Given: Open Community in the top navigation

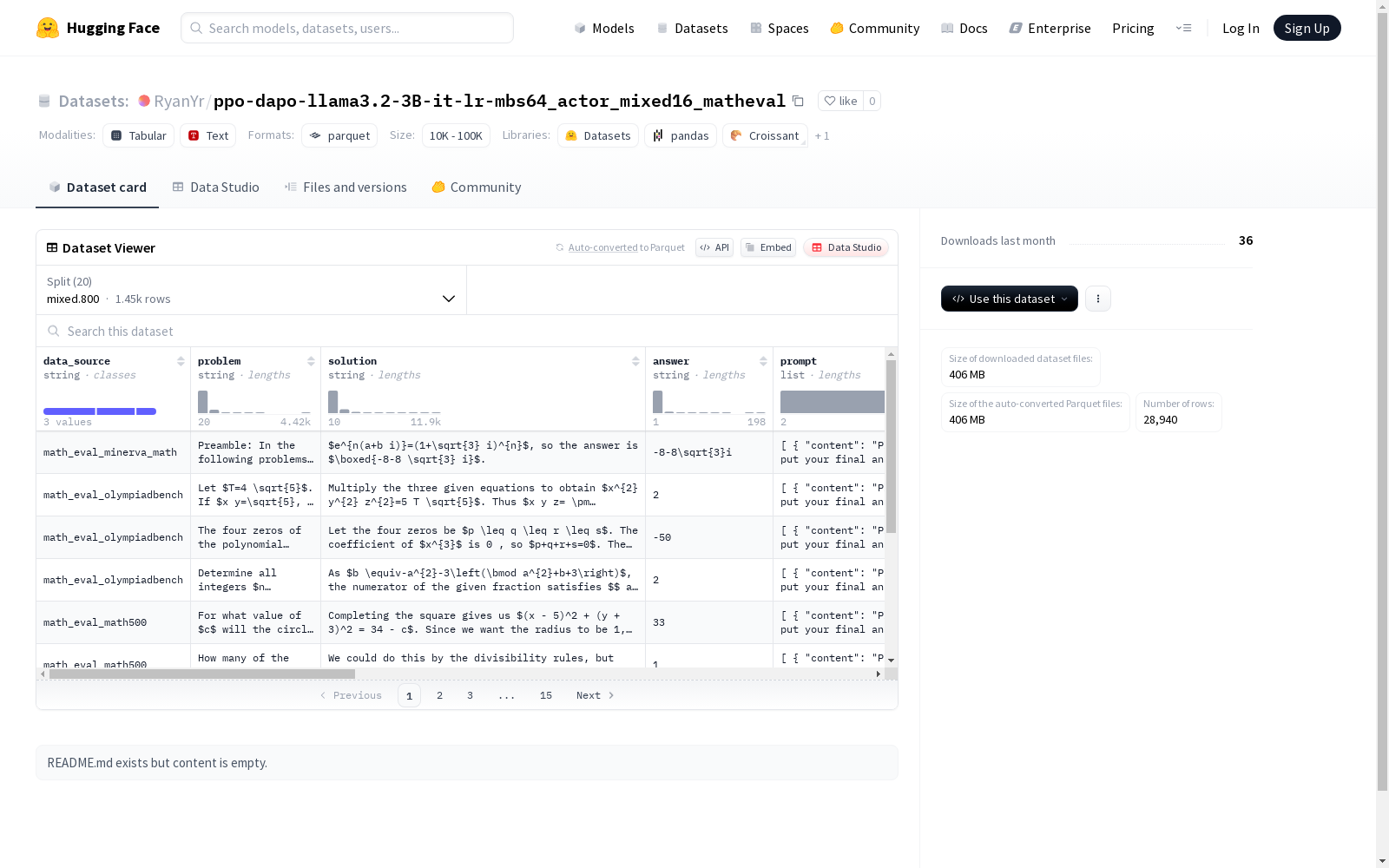Looking at the screenshot, I should pos(875,28).
